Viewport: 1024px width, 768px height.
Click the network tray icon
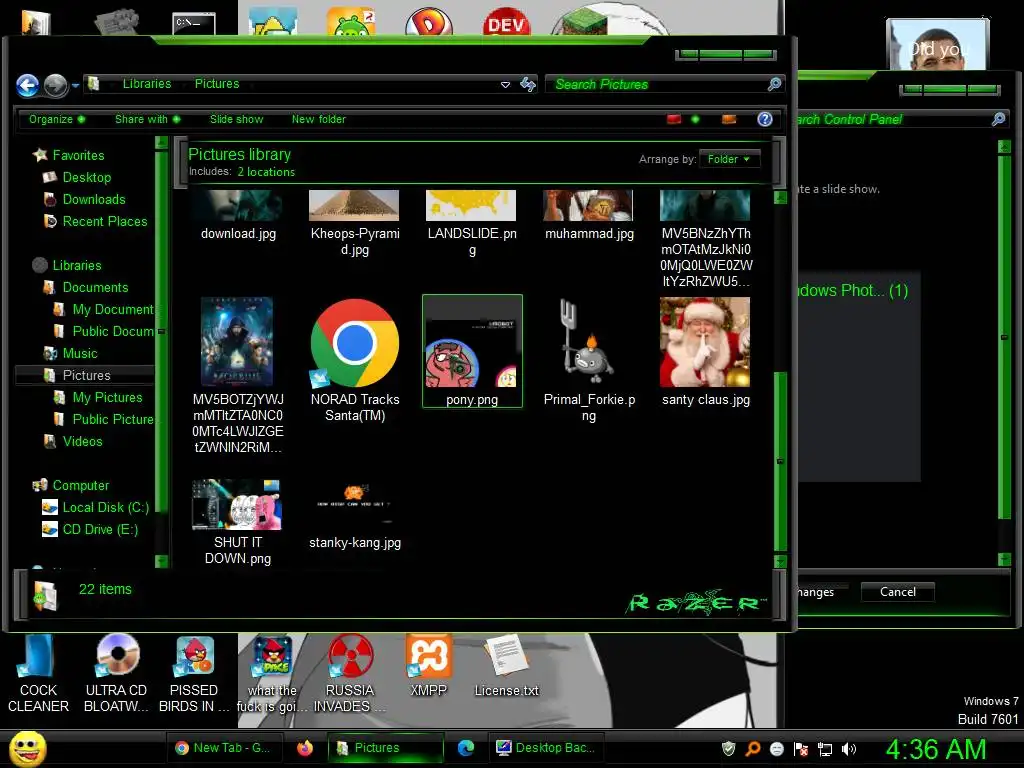(825, 749)
